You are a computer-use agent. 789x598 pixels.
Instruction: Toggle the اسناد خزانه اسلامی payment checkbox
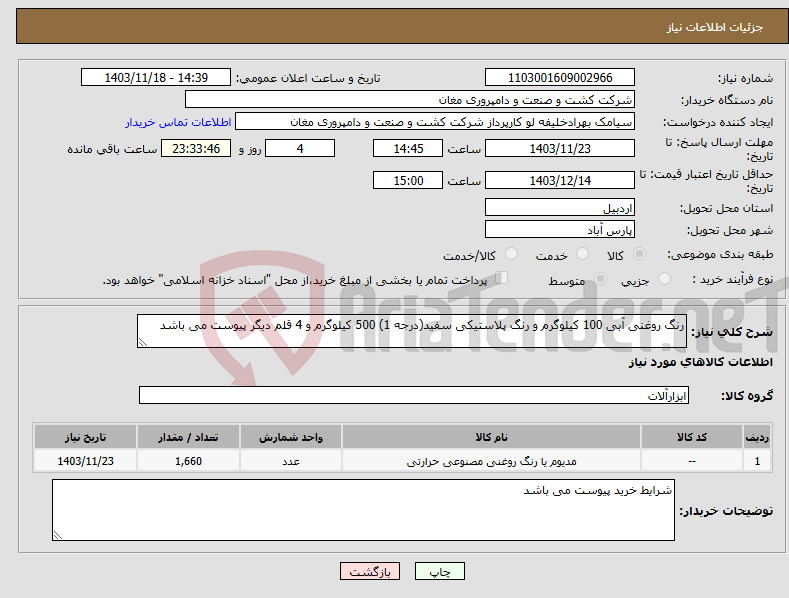pyautogui.click(x=501, y=278)
